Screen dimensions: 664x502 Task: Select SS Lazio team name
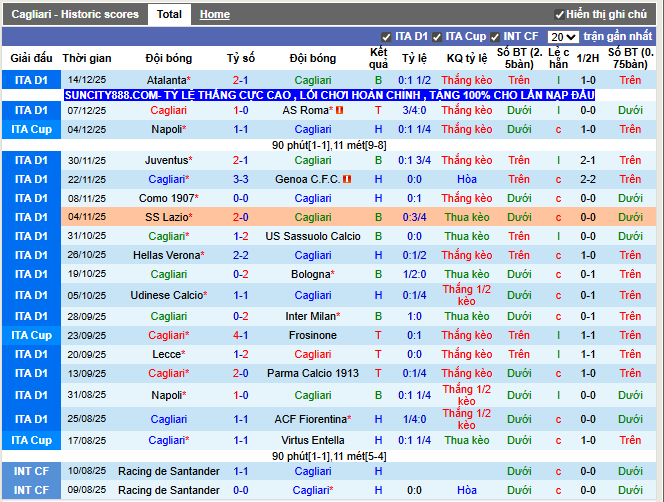[x=169, y=217]
